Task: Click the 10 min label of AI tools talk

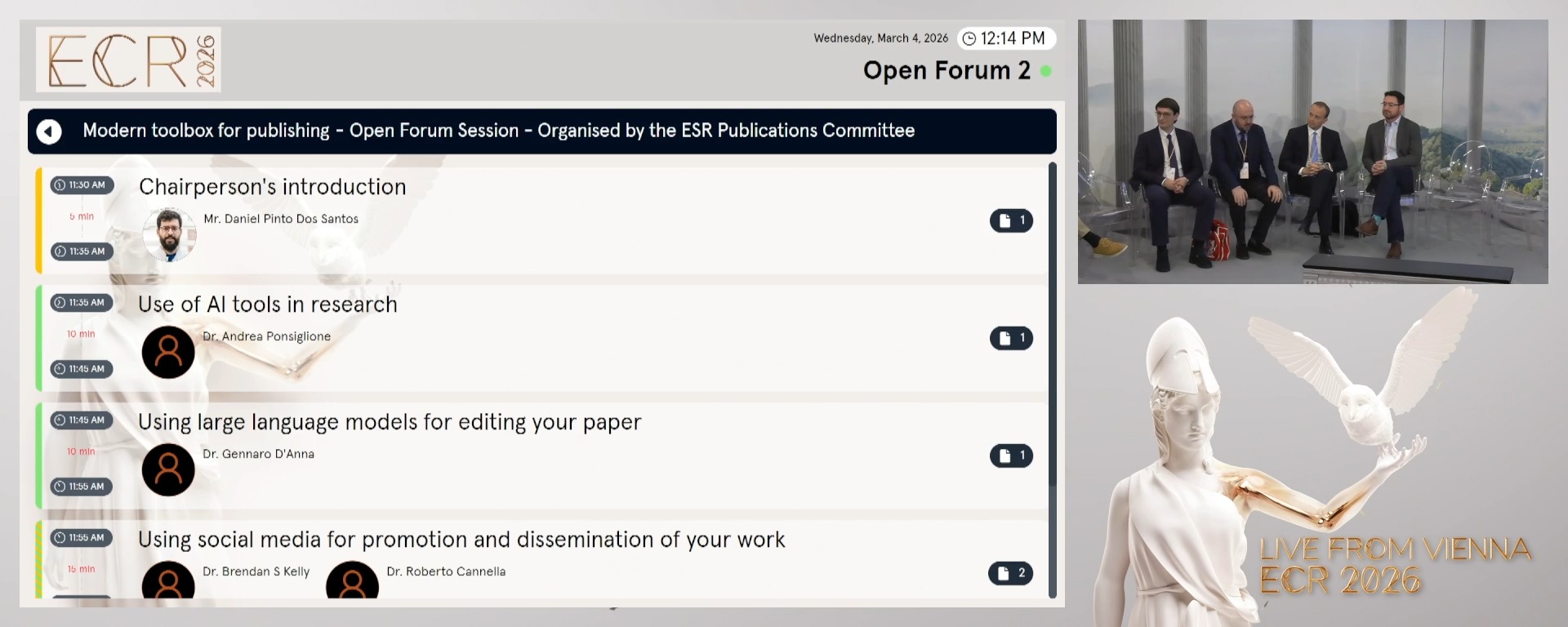Action: tap(81, 335)
